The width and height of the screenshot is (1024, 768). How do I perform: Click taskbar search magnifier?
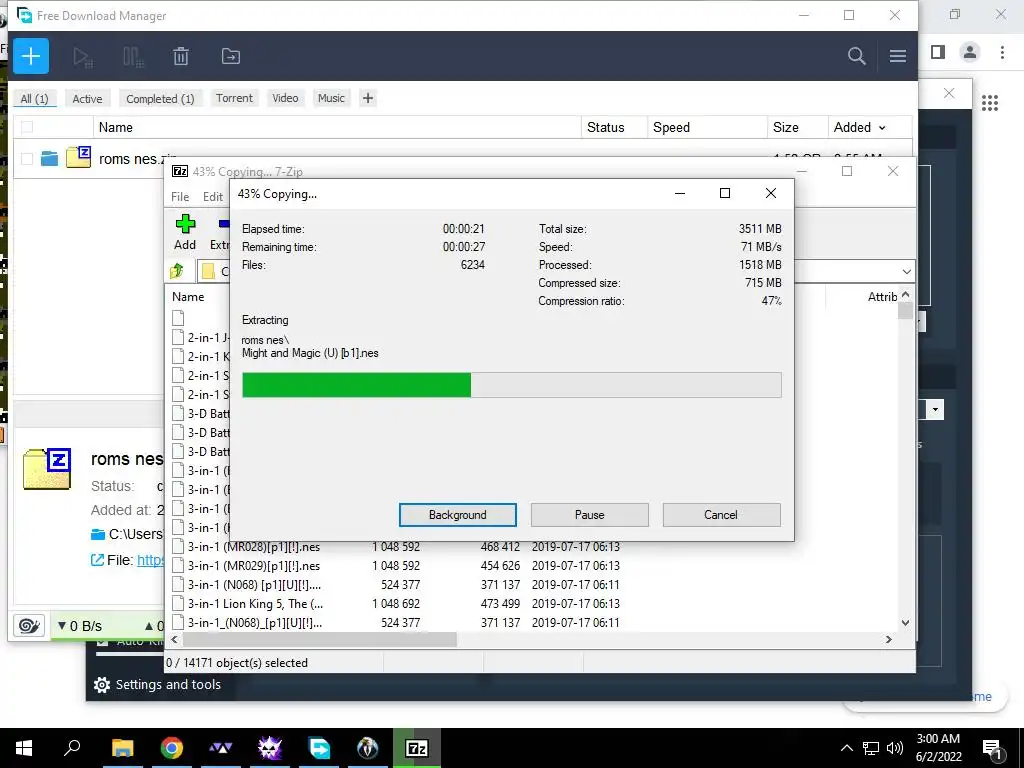pyautogui.click(x=72, y=748)
